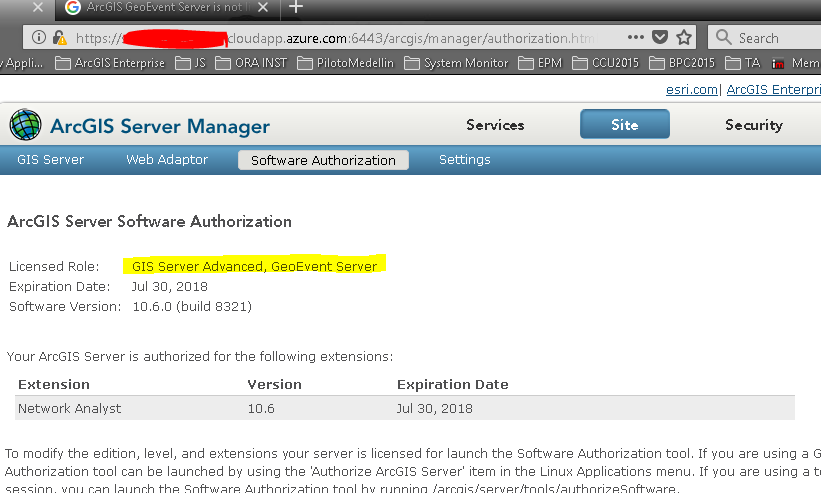The image size is (821, 493).
Task: Click the '10.6' version cell
Action: click(261, 409)
